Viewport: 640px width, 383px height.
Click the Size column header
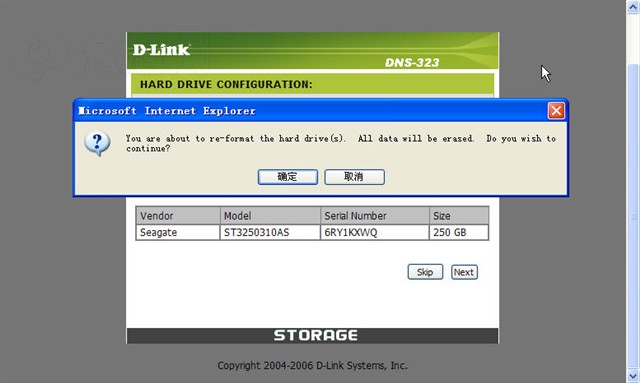coord(459,216)
